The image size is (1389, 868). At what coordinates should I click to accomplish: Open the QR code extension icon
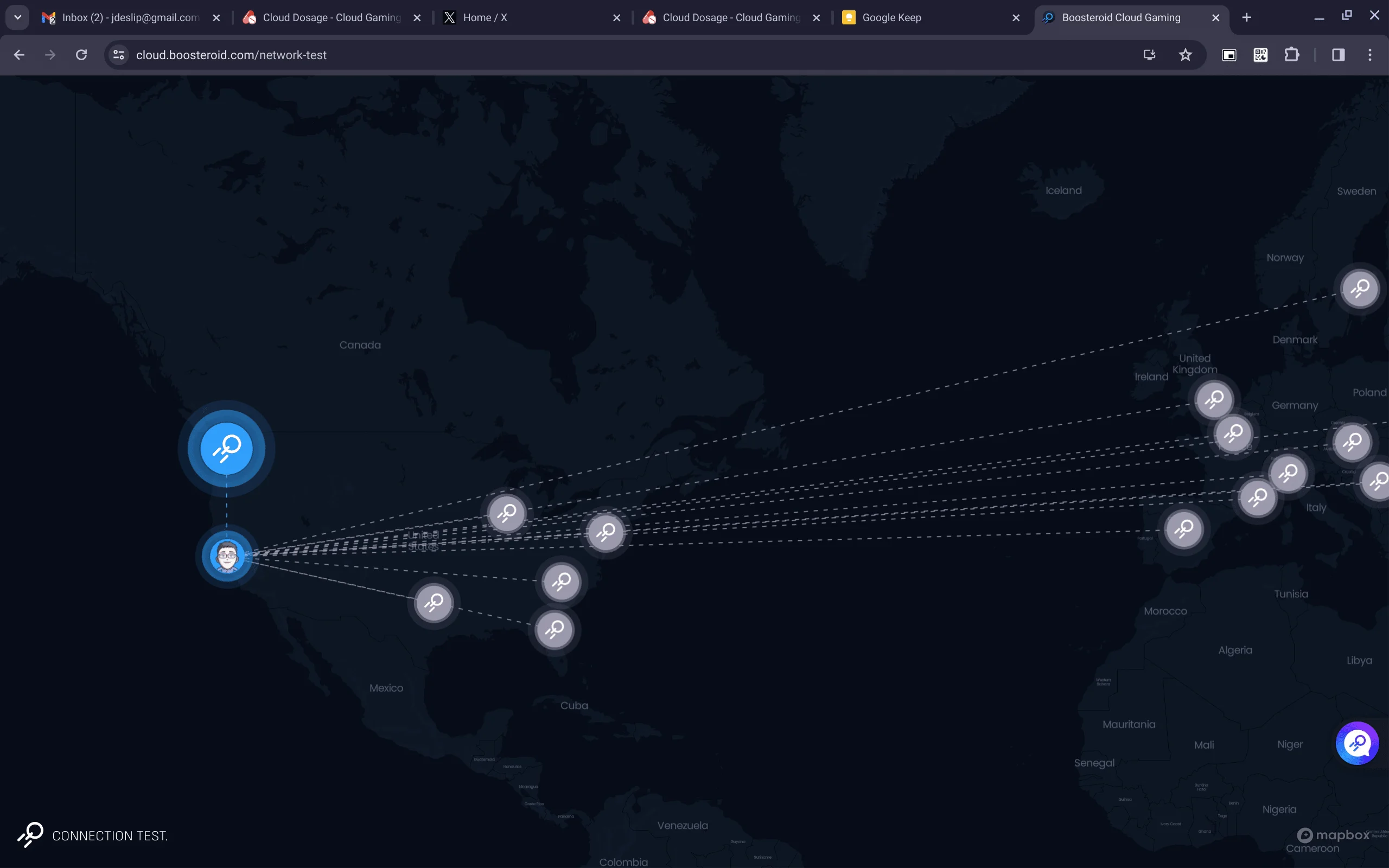1260,55
